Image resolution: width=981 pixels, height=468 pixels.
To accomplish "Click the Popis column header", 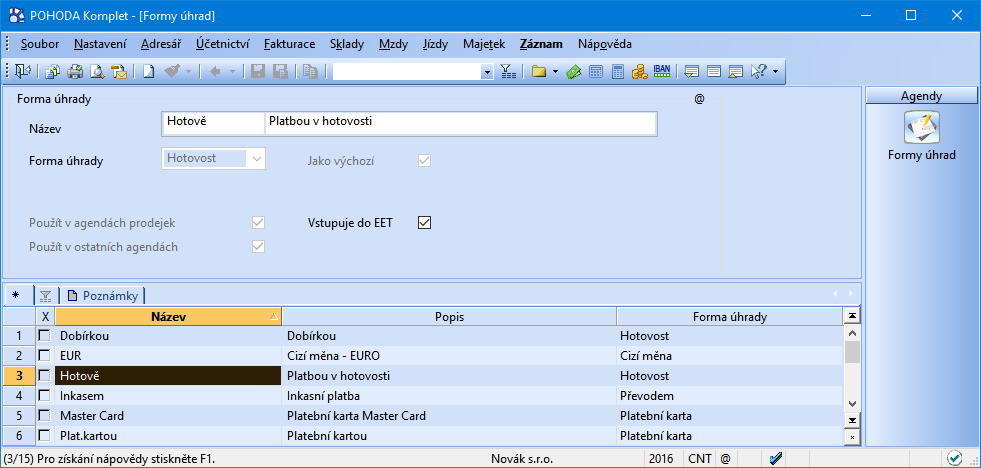I will point(449,317).
